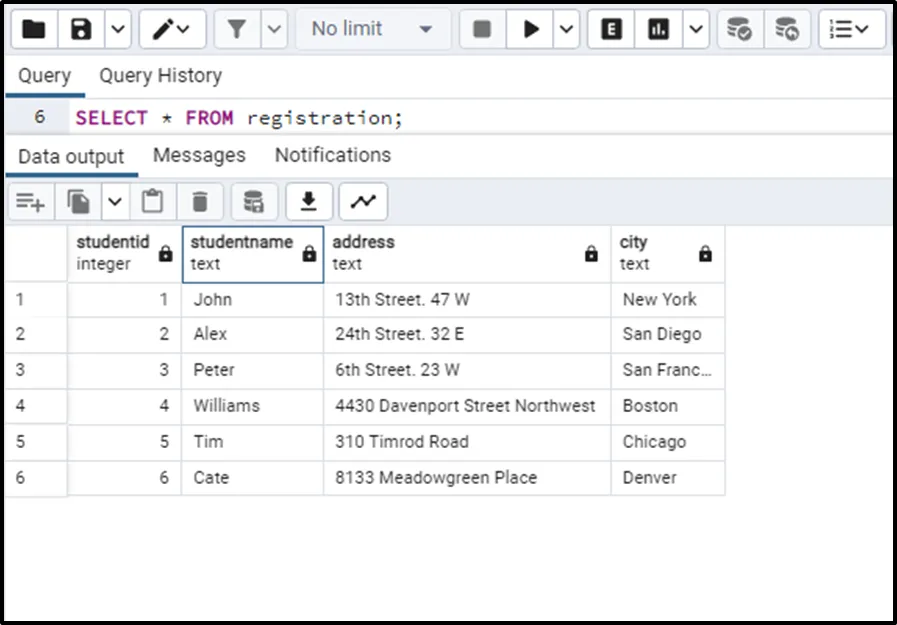Click the Save File disk icon
This screenshot has width=897, height=625.
81,29
